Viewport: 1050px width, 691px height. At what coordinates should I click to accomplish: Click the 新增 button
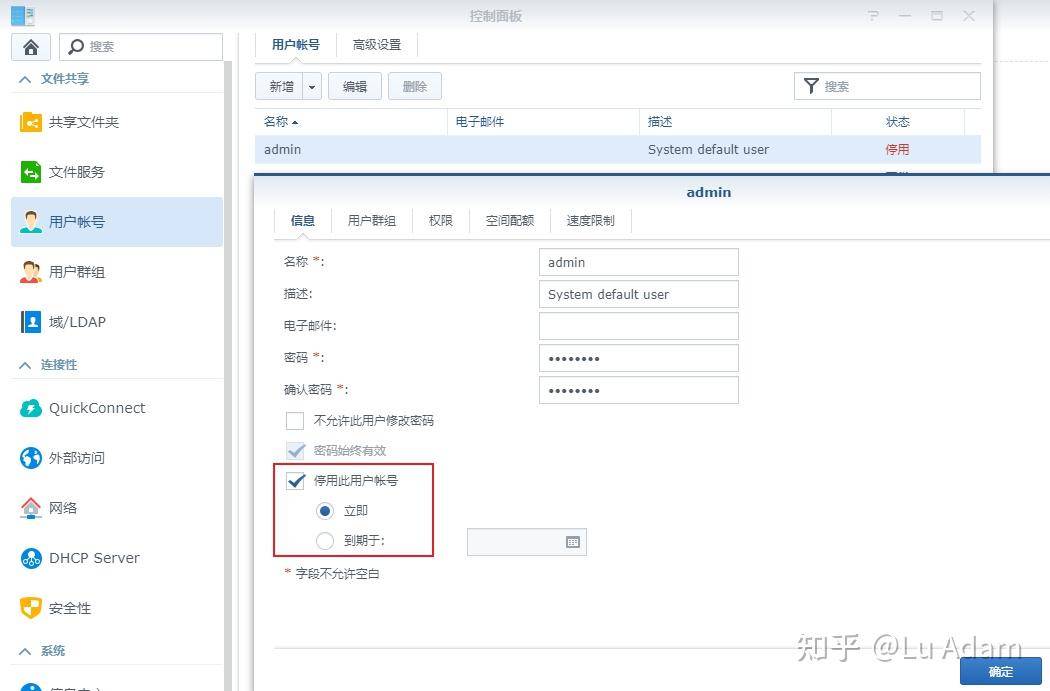tap(280, 86)
